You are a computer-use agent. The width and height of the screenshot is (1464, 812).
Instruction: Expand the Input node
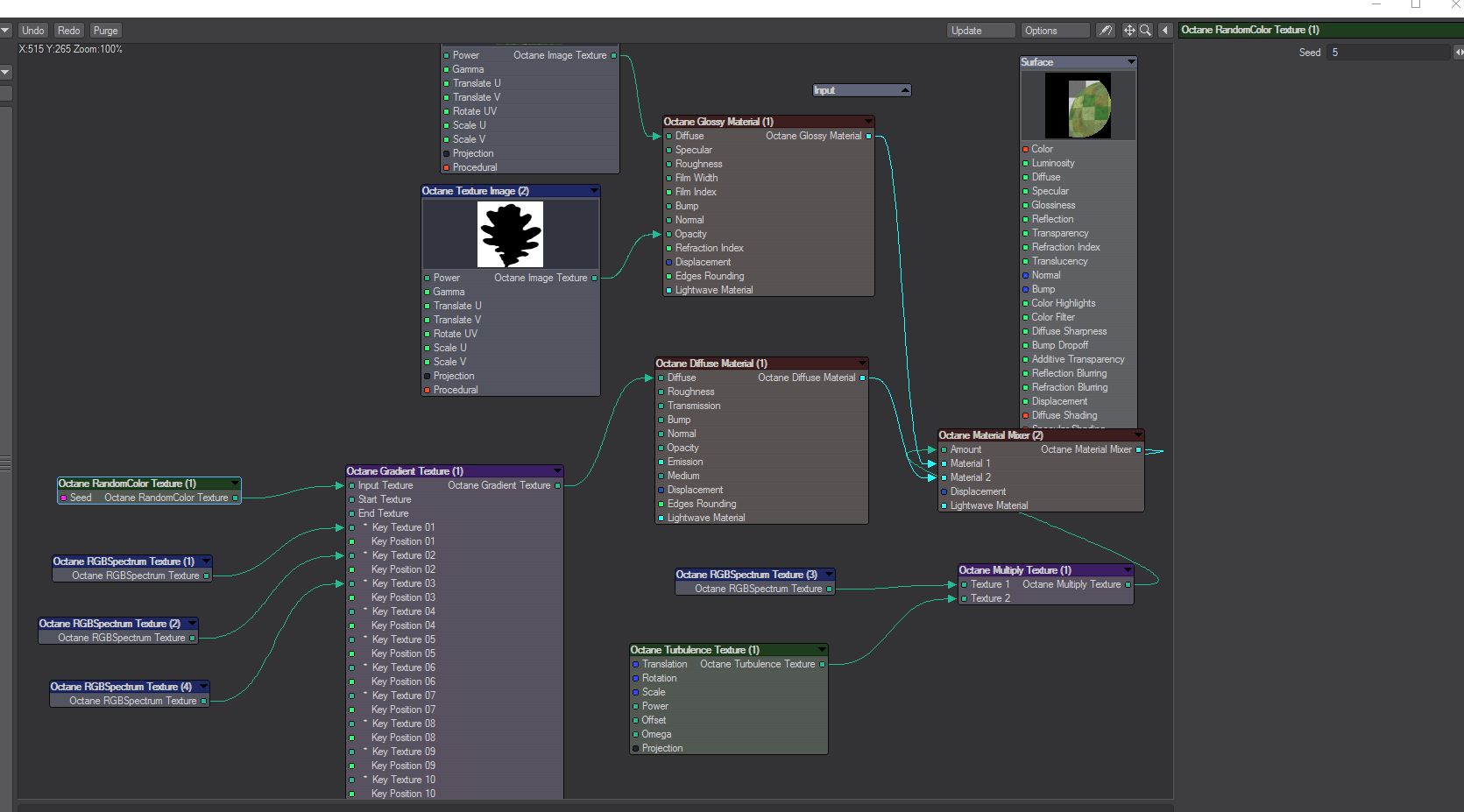pos(905,90)
